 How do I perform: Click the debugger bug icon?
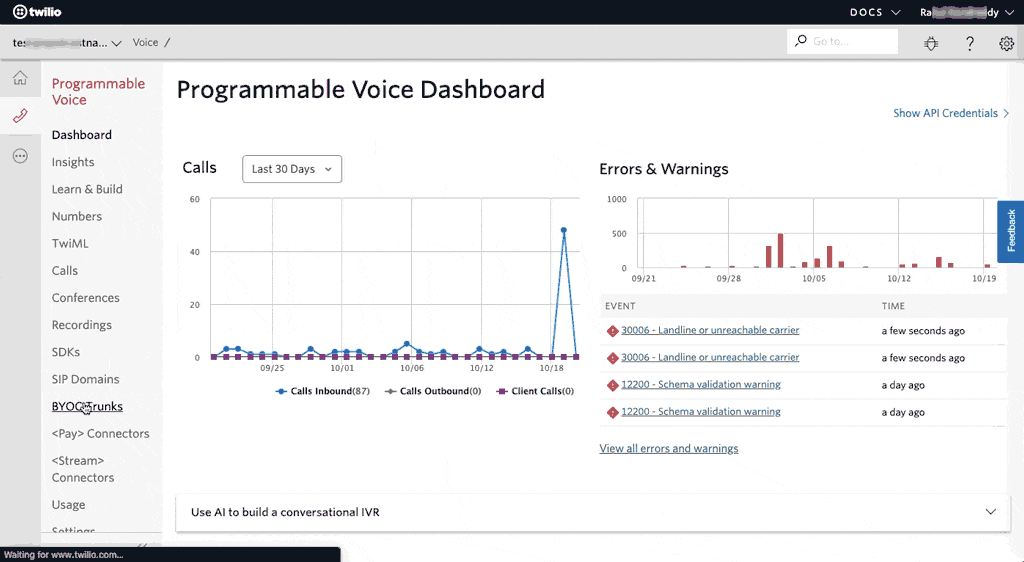[x=931, y=43]
